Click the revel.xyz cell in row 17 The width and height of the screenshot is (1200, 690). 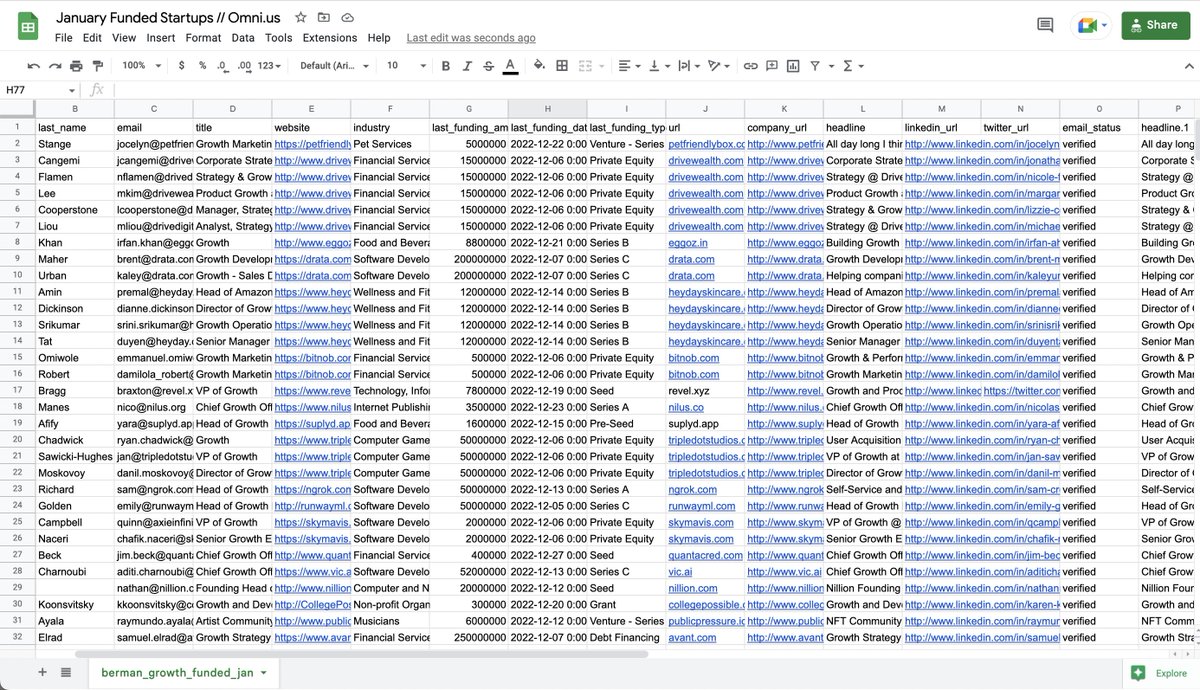pyautogui.click(x=705, y=391)
